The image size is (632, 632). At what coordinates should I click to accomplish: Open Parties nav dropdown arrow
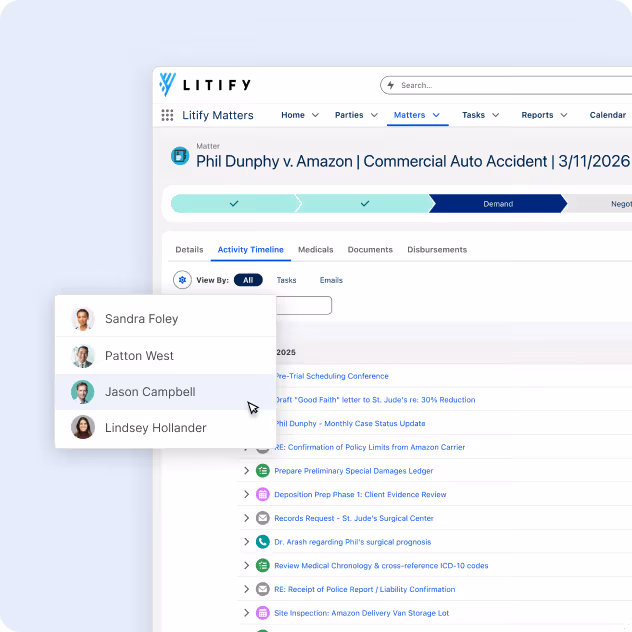point(374,115)
